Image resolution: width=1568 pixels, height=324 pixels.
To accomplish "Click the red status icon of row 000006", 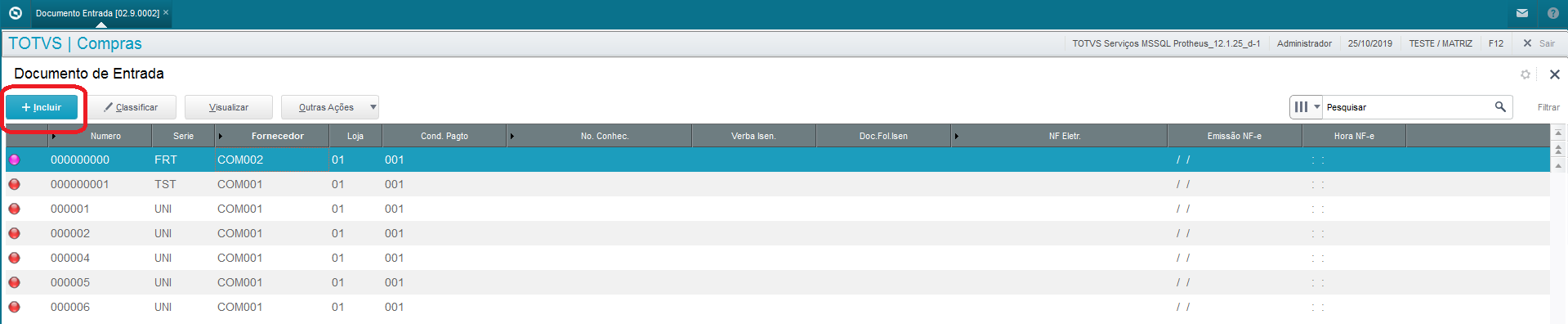I will 14,307.
